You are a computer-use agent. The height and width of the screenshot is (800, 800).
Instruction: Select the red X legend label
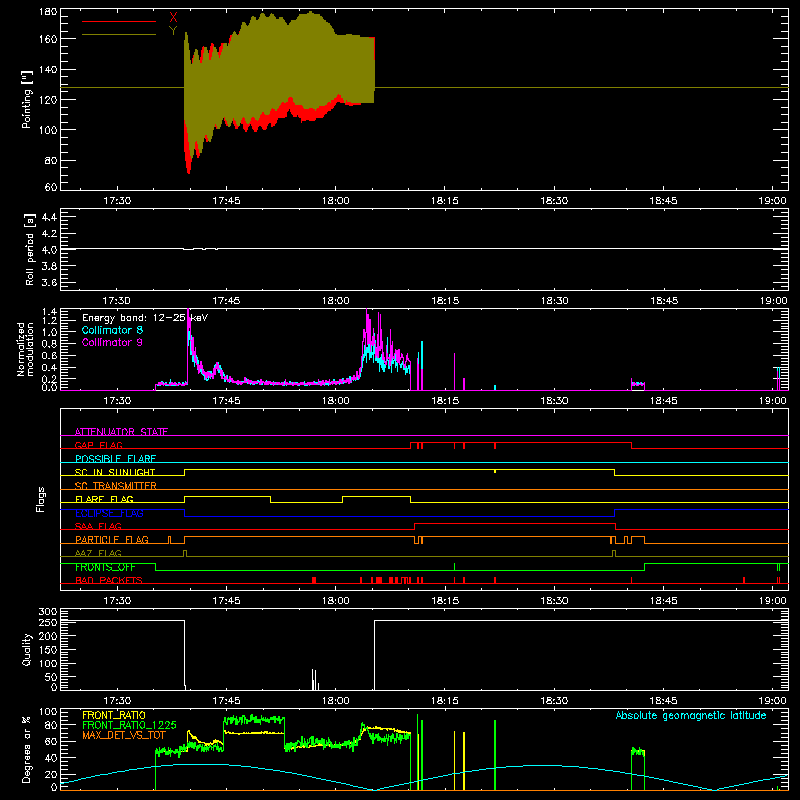173,17
